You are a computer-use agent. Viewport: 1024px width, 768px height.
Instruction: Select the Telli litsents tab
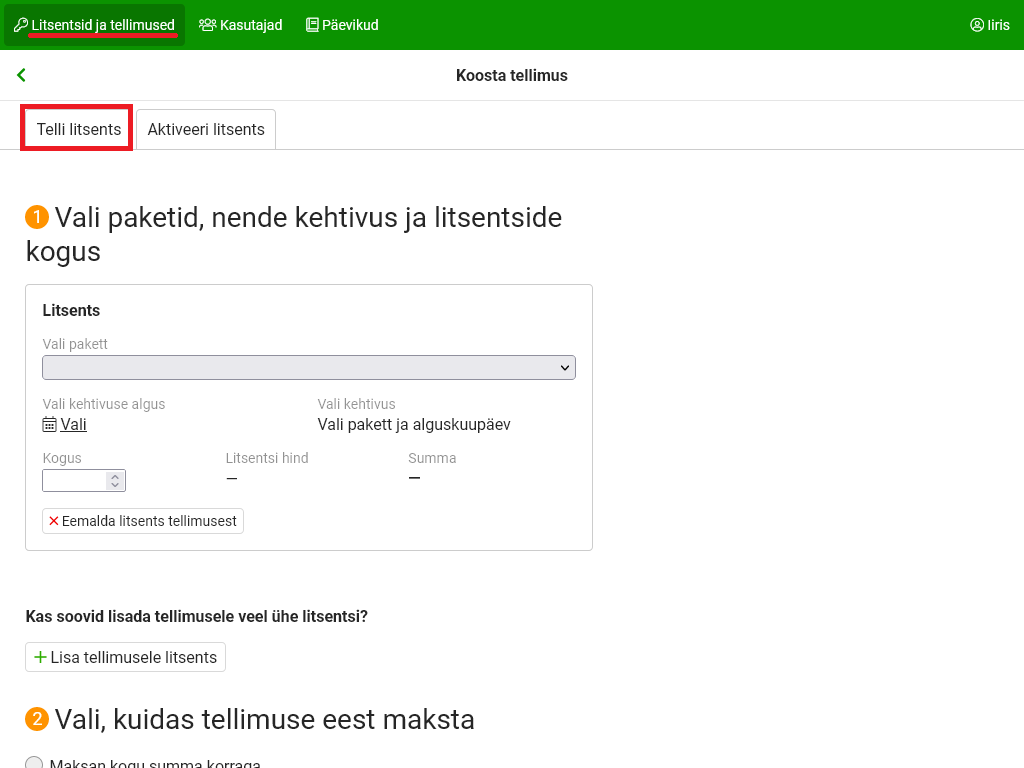tap(78, 129)
